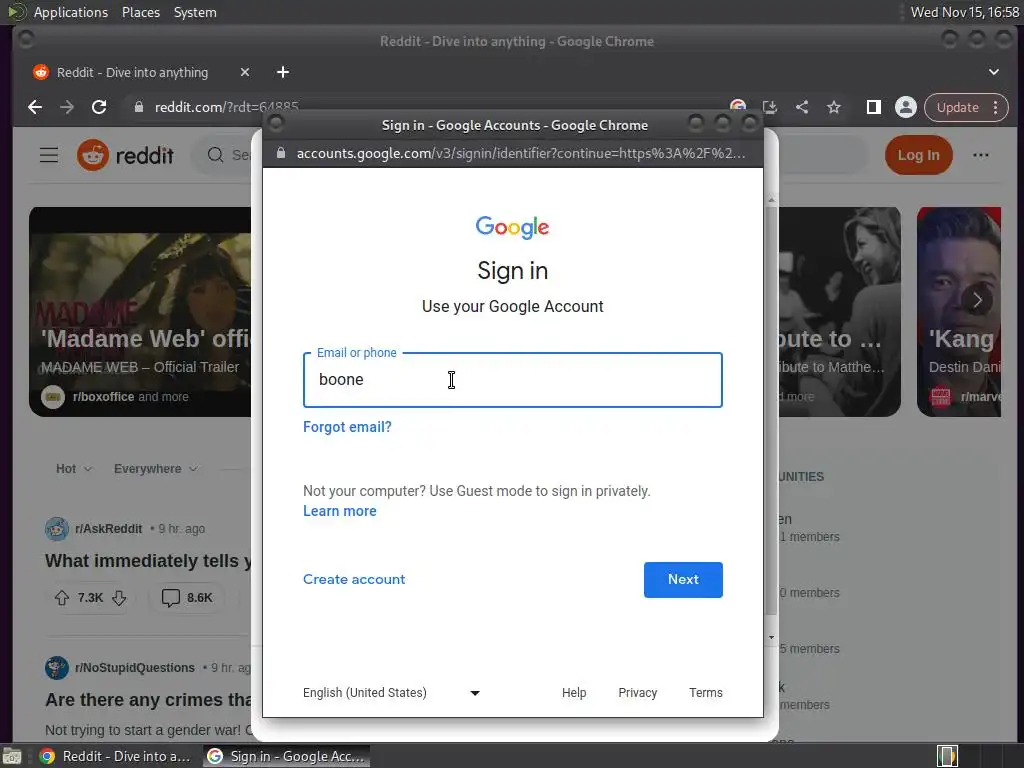Open comments on AskReddit post (8.6K)
The image size is (1024, 768).
tap(187, 598)
